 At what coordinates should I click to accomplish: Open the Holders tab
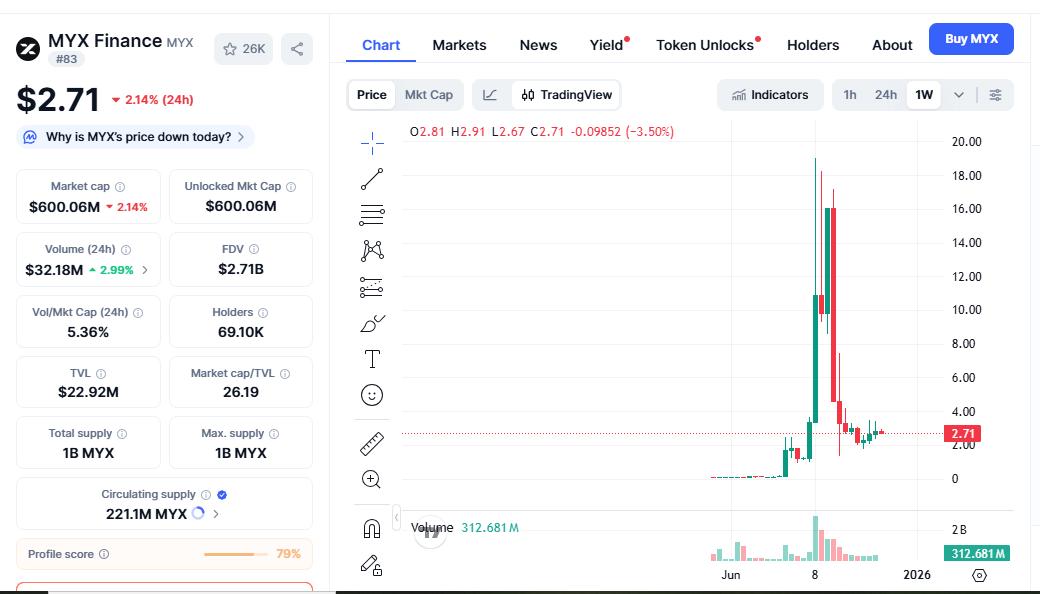pos(813,45)
